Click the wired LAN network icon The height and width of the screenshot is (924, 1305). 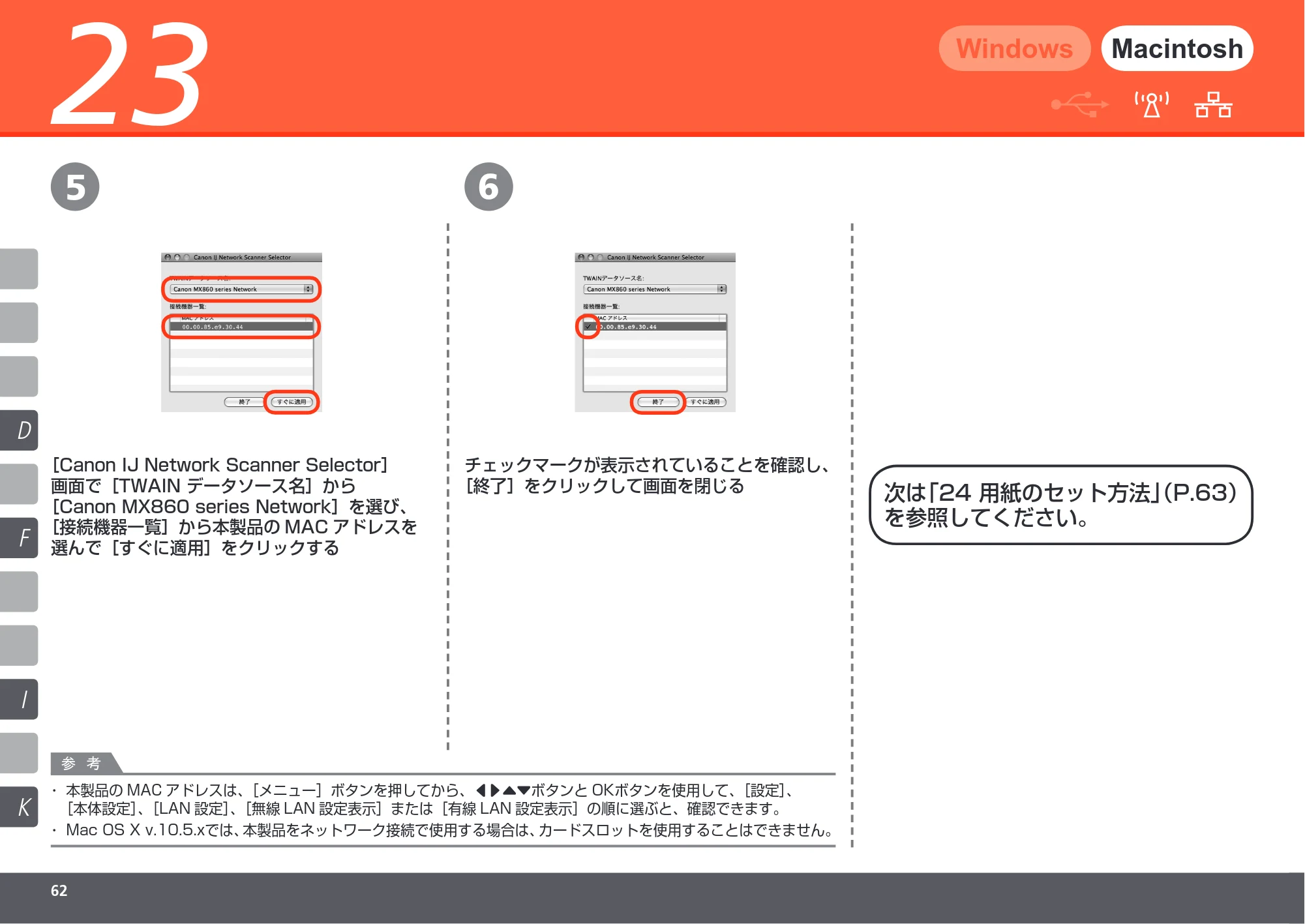pos(1213,104)
